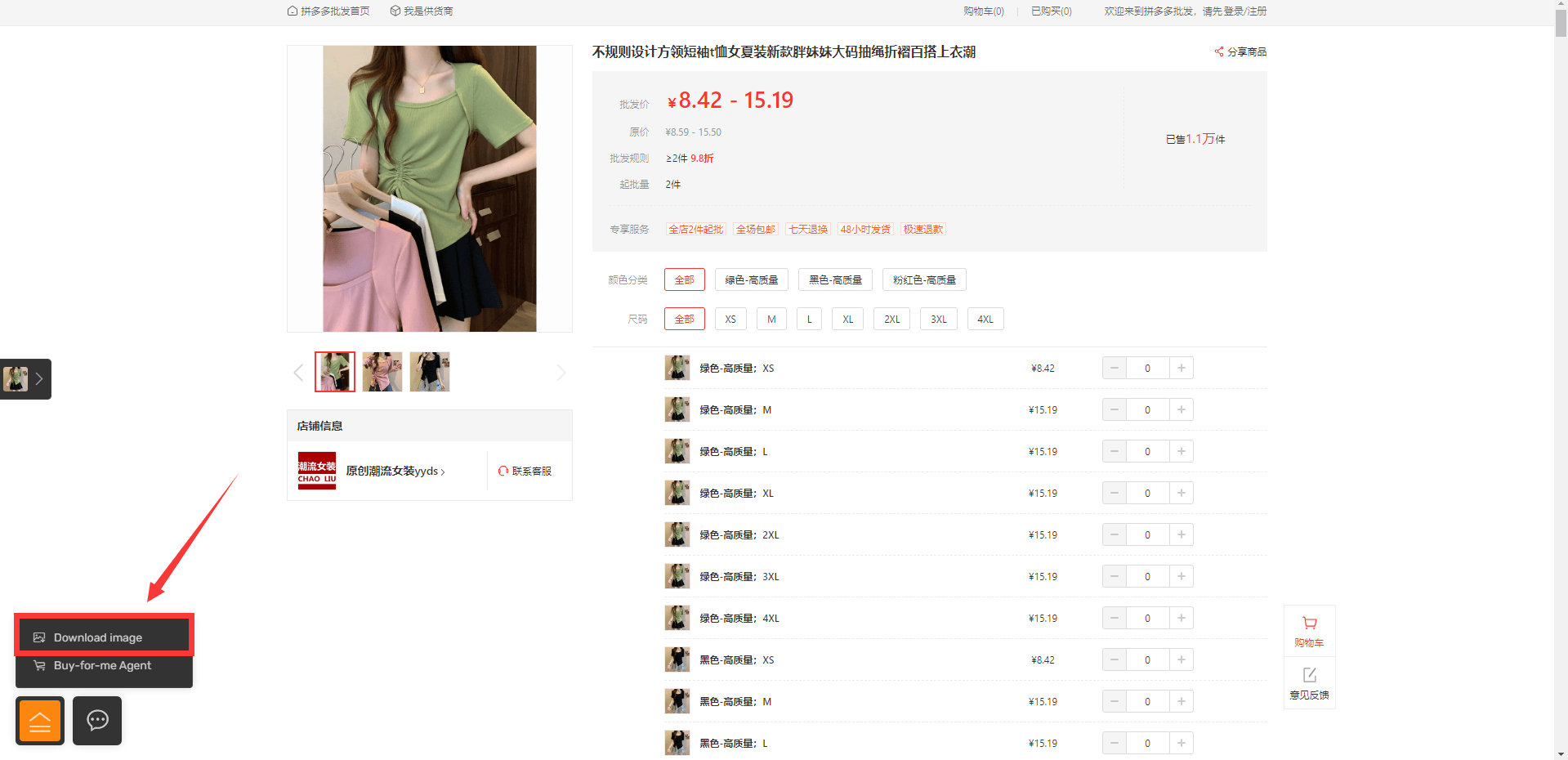
Task: Click the orange menu toggle button
Action: click(x=40, y=721)
